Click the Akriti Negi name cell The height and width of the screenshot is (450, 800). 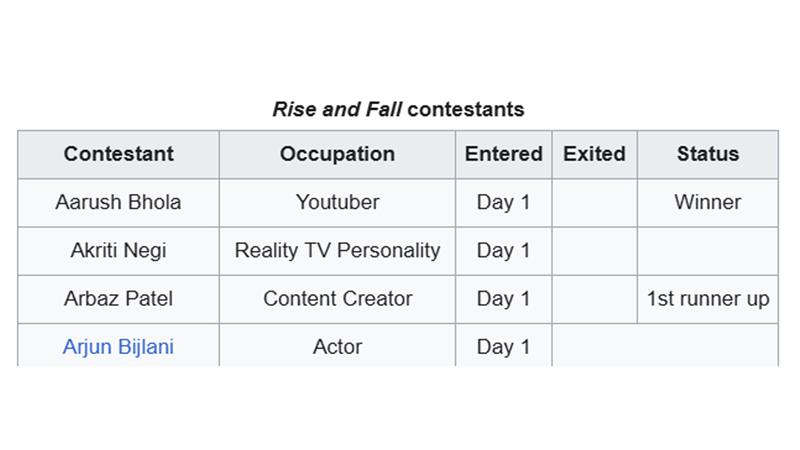118,250
